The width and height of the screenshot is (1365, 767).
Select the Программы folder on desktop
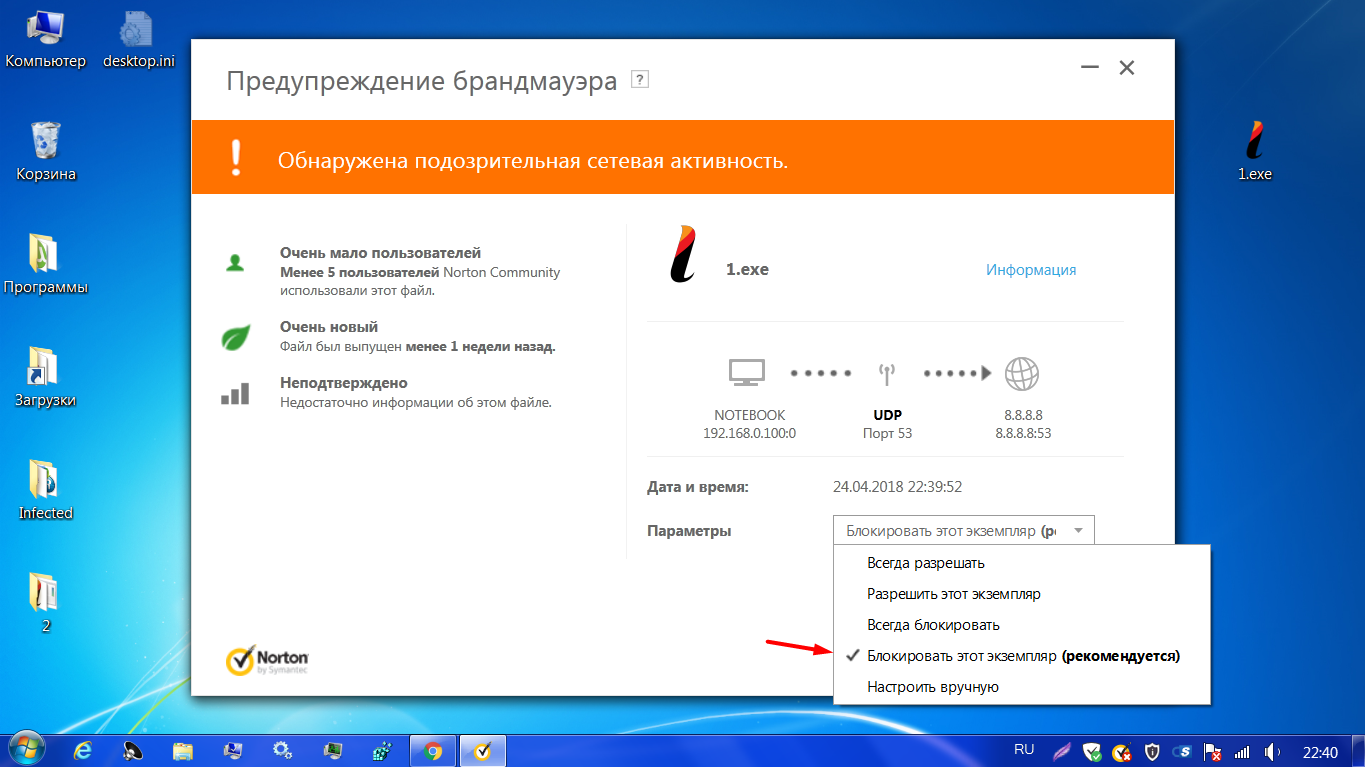tap(46, 265)
